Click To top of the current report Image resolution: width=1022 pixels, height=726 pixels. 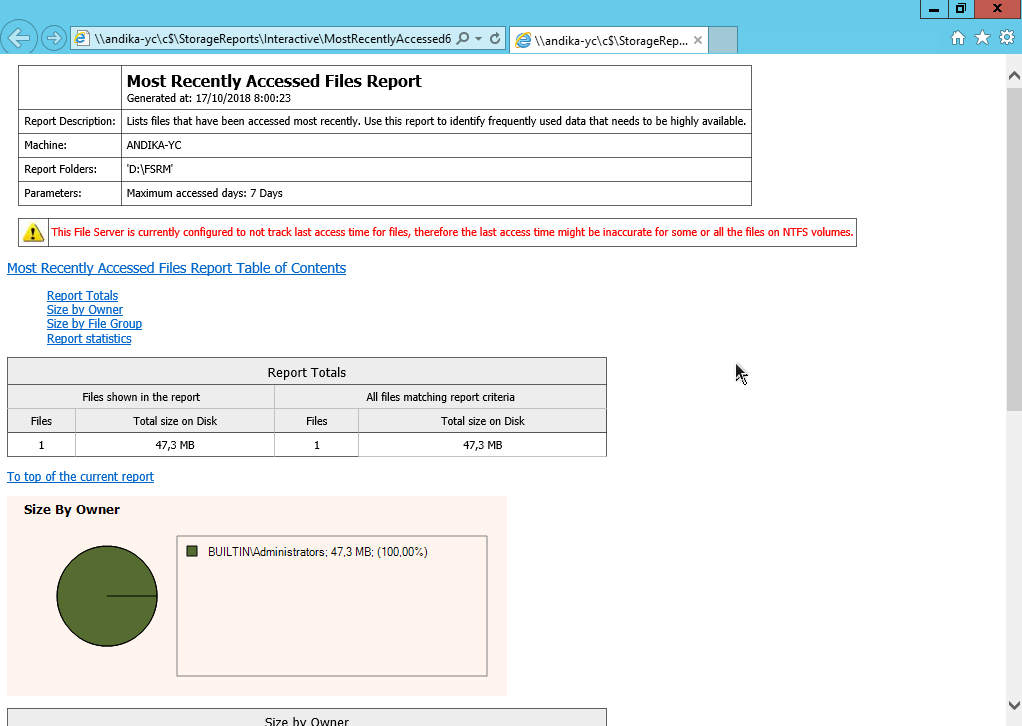tap(80, 477)
